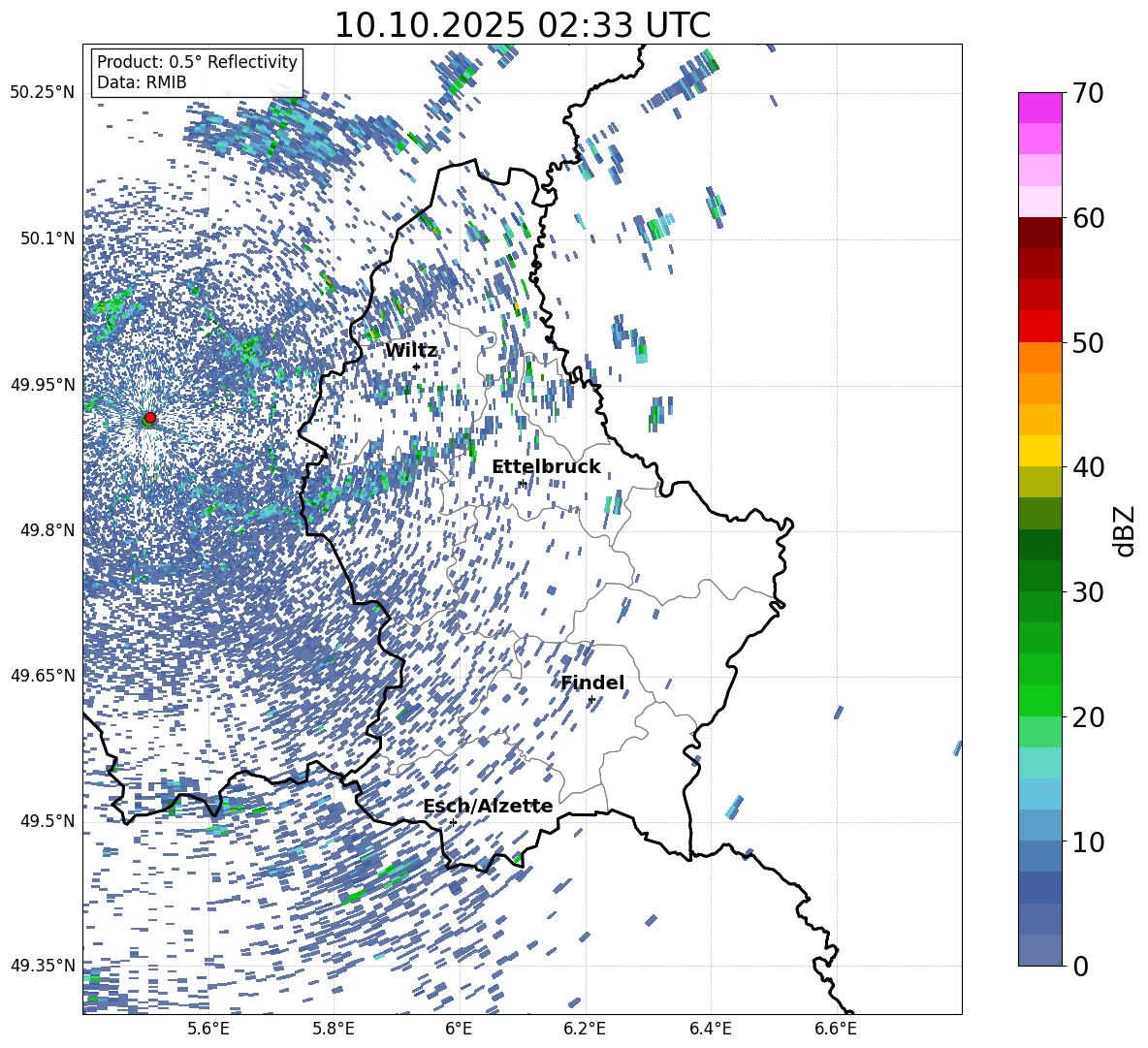
Task: Click the Findel station label
Action: (592, 683)
